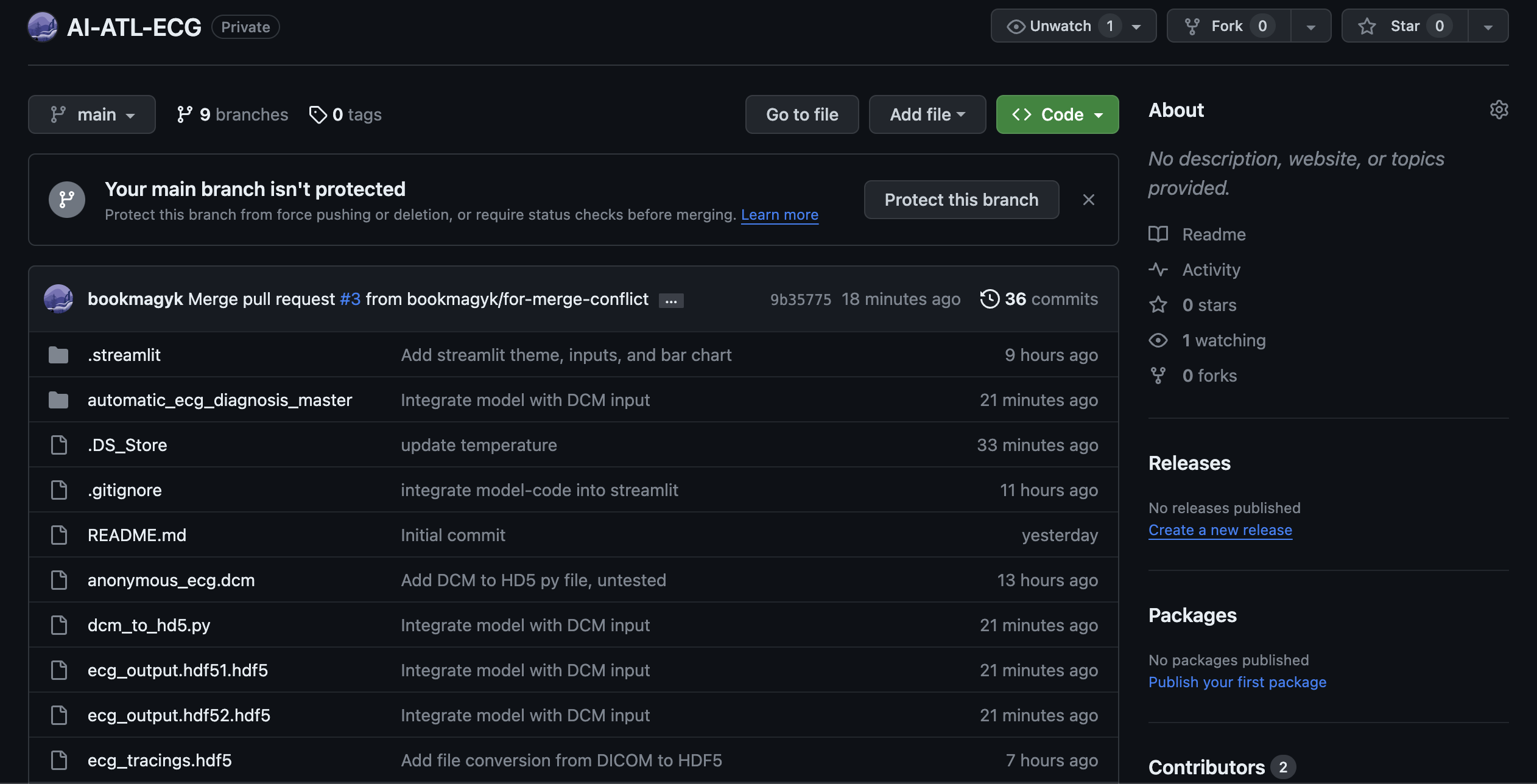Open the Star lists dropdown arrow

(1488, 26)
